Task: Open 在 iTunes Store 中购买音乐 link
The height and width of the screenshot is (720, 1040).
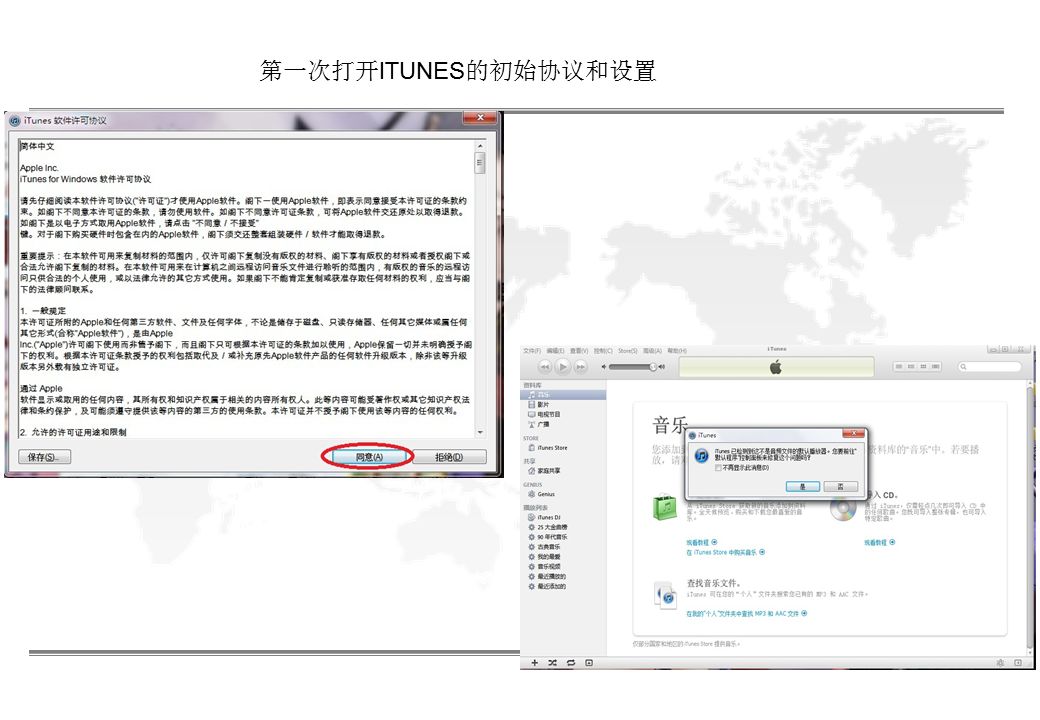Action: pos(726,552)
